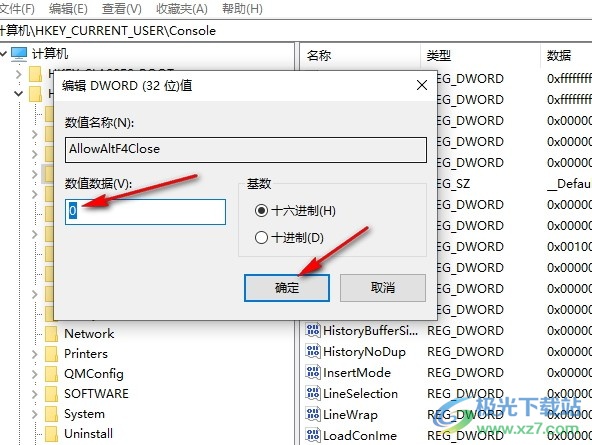This screenshot has height=445, width=592.
Task: Expand the QMConfig tree node
Action: [35, 374]
